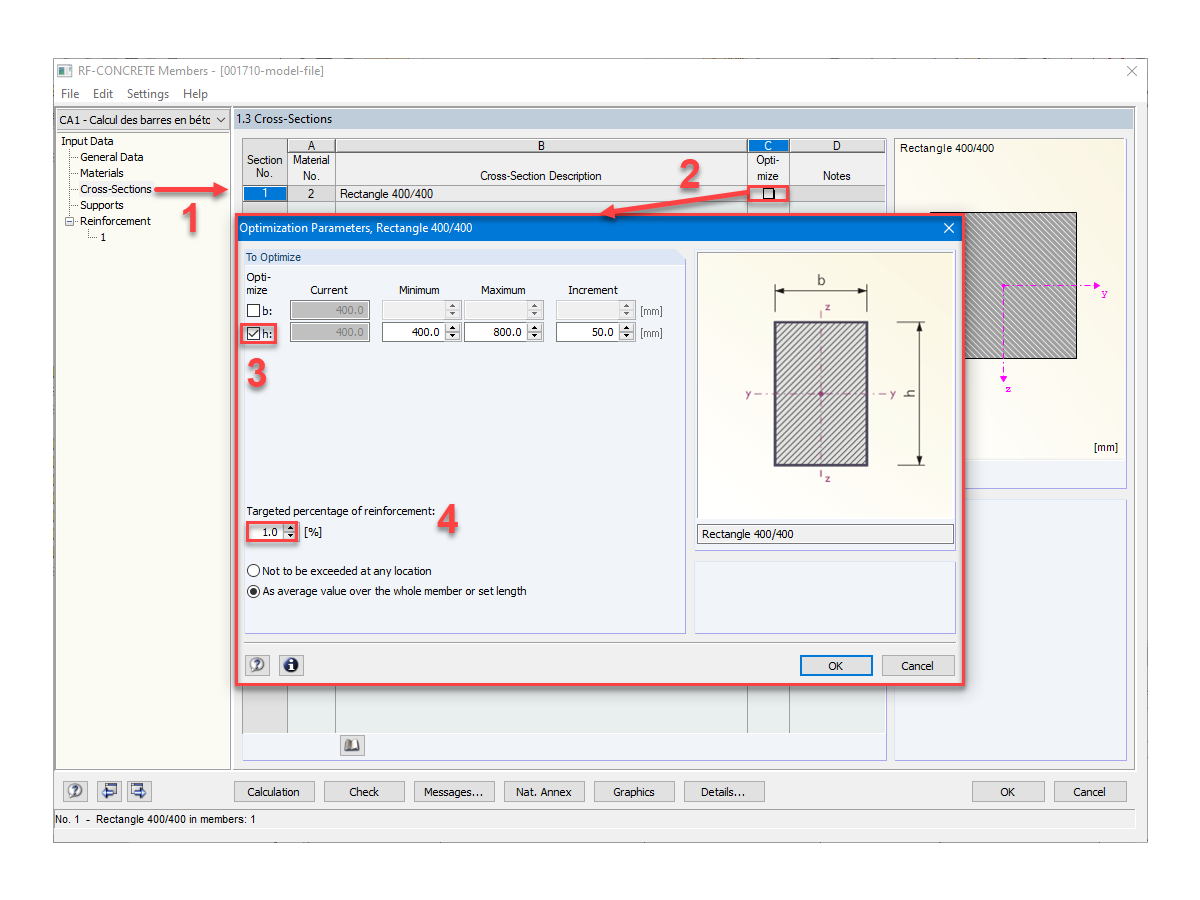Lower the targeted reinforcement percentage stepper

290,537
